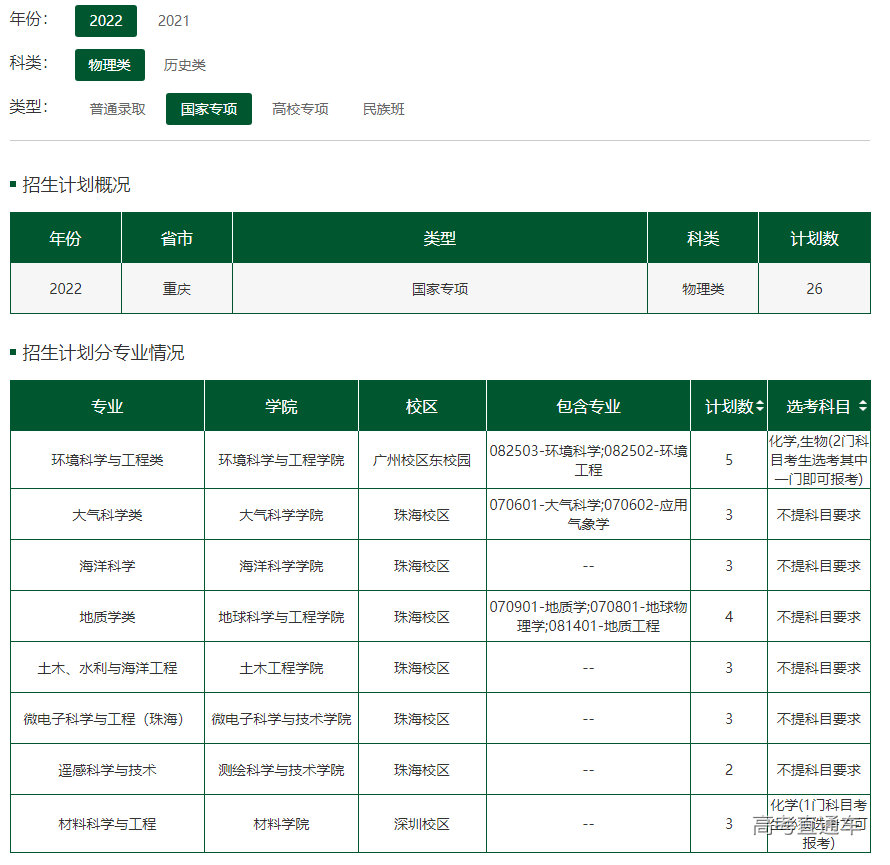Switch to 历史类 subject category

coord(184,65)
